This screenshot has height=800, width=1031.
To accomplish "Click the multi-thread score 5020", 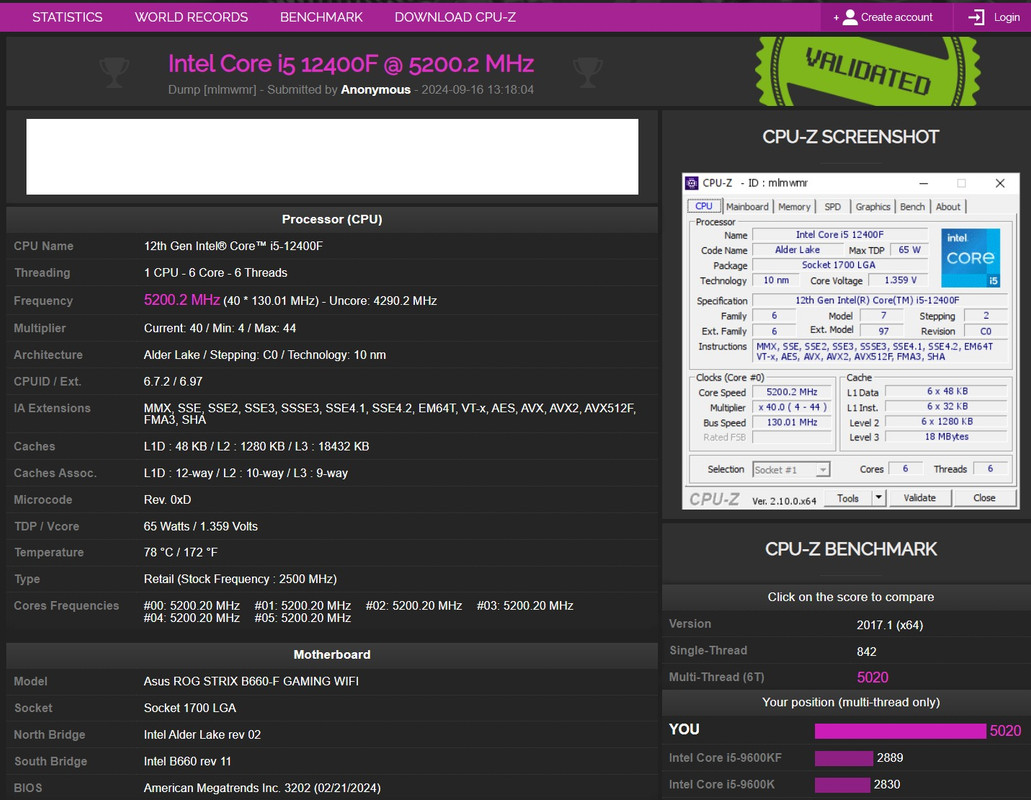I will pyautogui.click(x=873, y=677).
